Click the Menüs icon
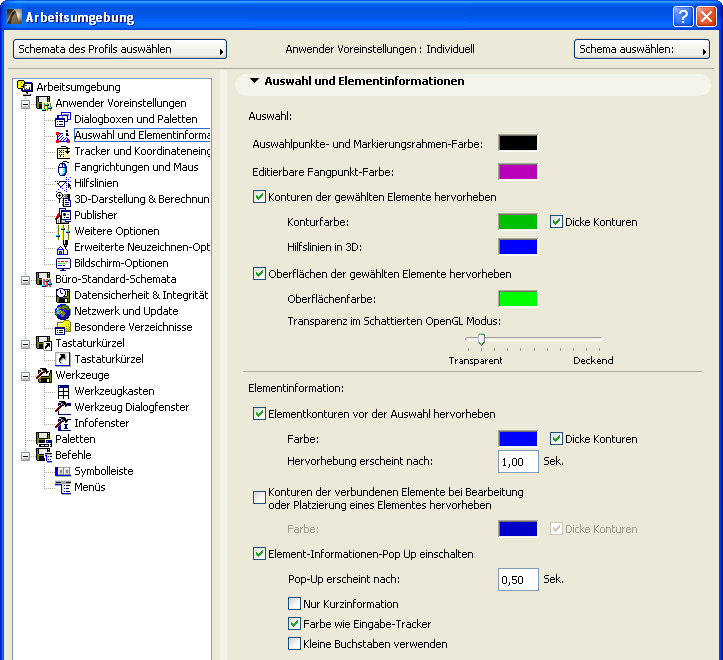 pos(63,488)
